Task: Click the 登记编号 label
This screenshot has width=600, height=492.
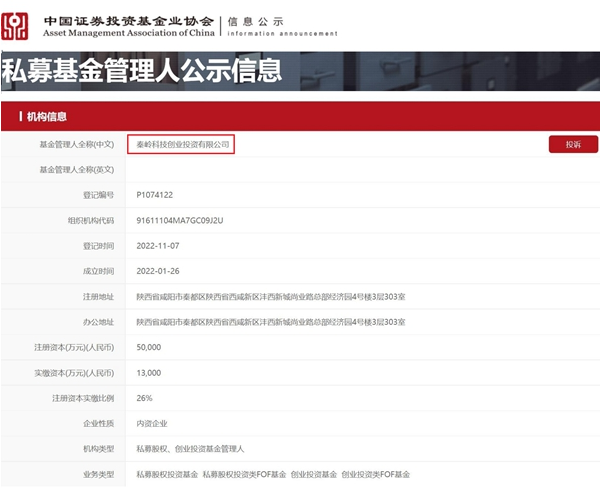Action: pyautogui.click(x=99, y=195)
